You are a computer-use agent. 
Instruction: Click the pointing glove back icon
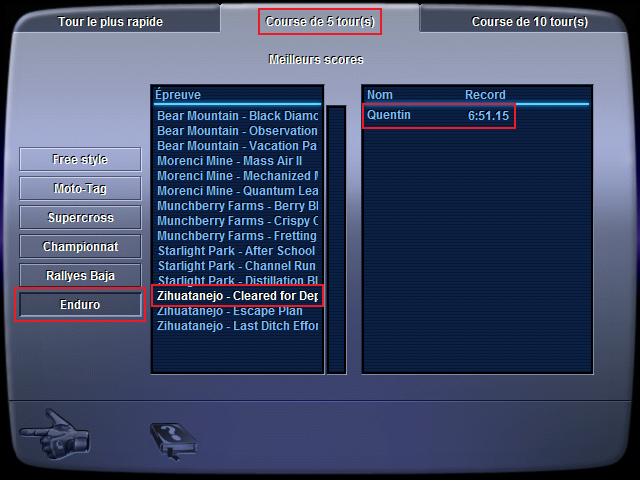click(x=54, y=434)
